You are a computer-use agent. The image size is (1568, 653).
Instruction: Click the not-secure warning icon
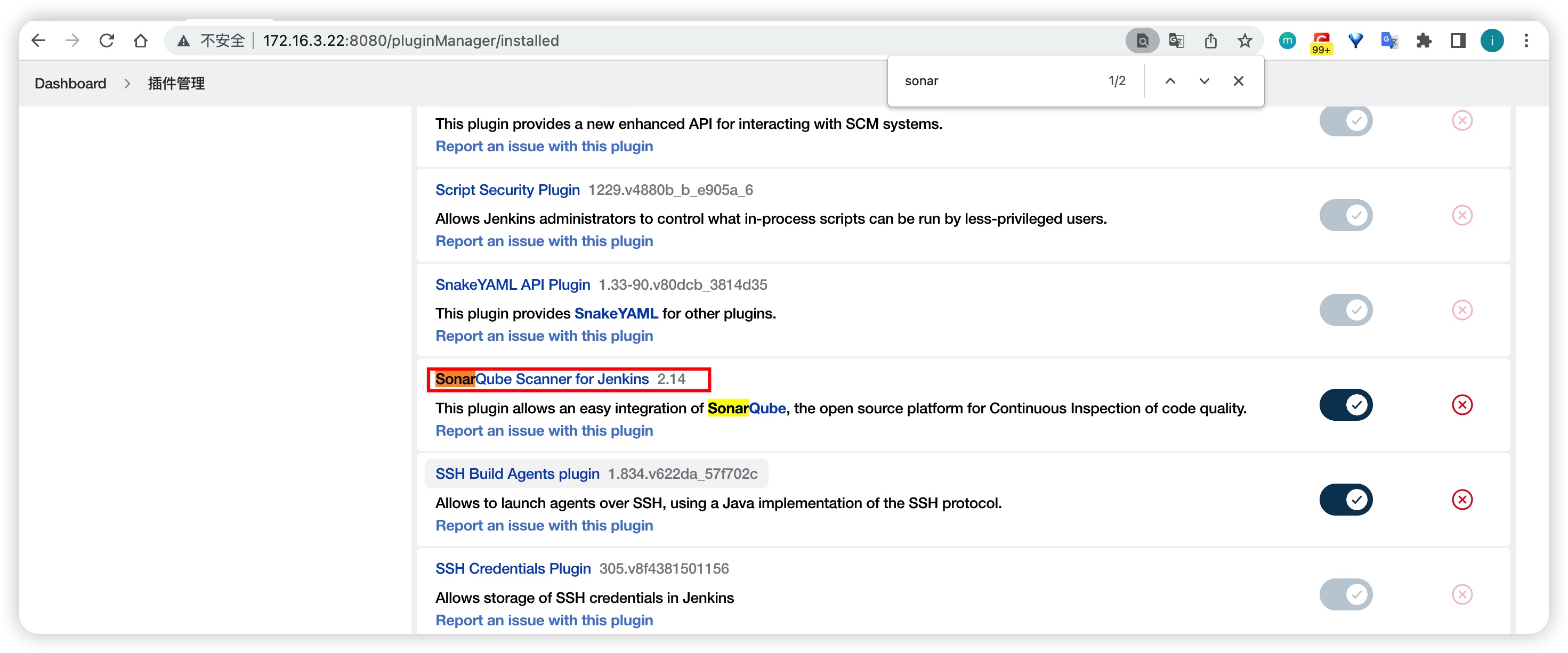183,41
